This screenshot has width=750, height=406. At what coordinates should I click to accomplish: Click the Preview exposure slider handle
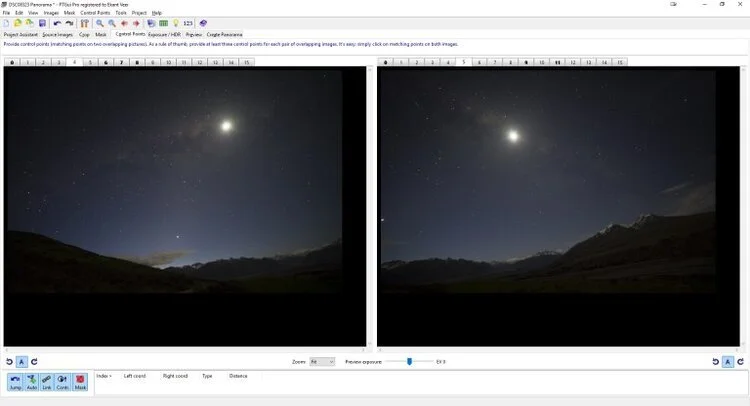(409, 362)
